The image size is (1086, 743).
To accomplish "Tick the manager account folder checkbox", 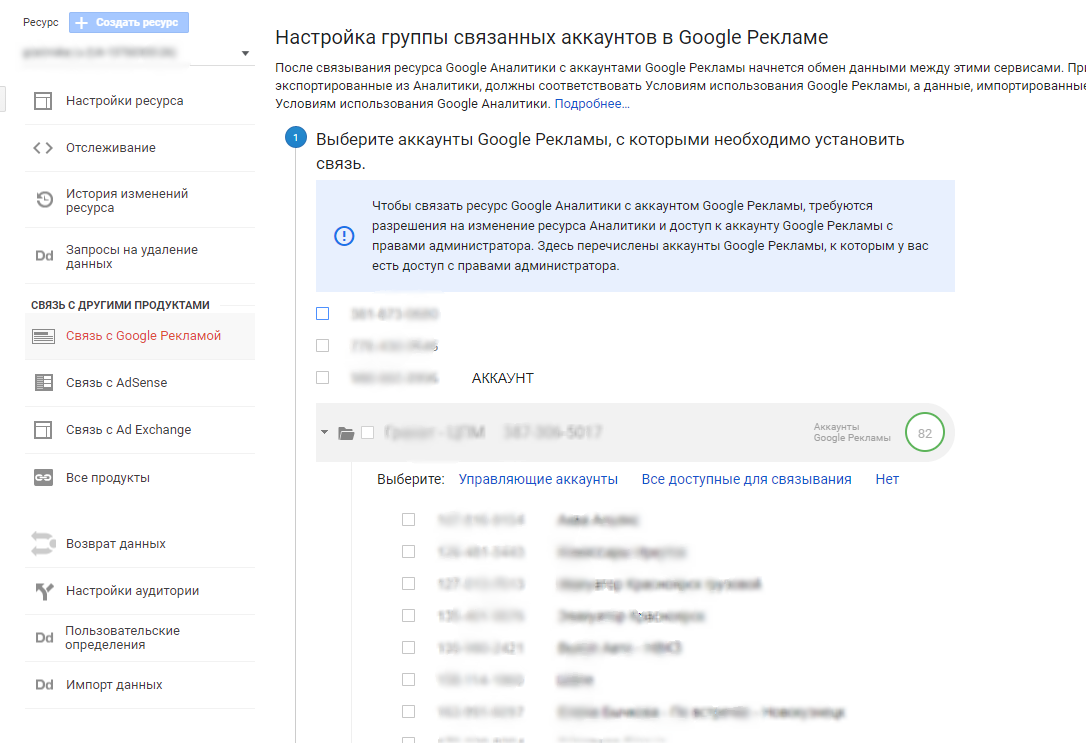I will pyautogui.click(x=368, y=433).
